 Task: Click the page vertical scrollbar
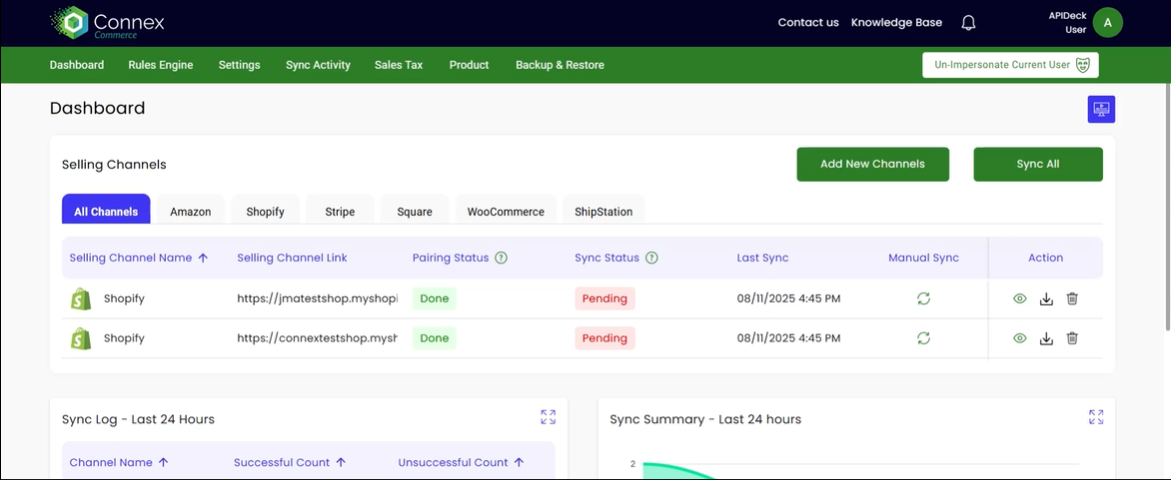point(1167,209)
